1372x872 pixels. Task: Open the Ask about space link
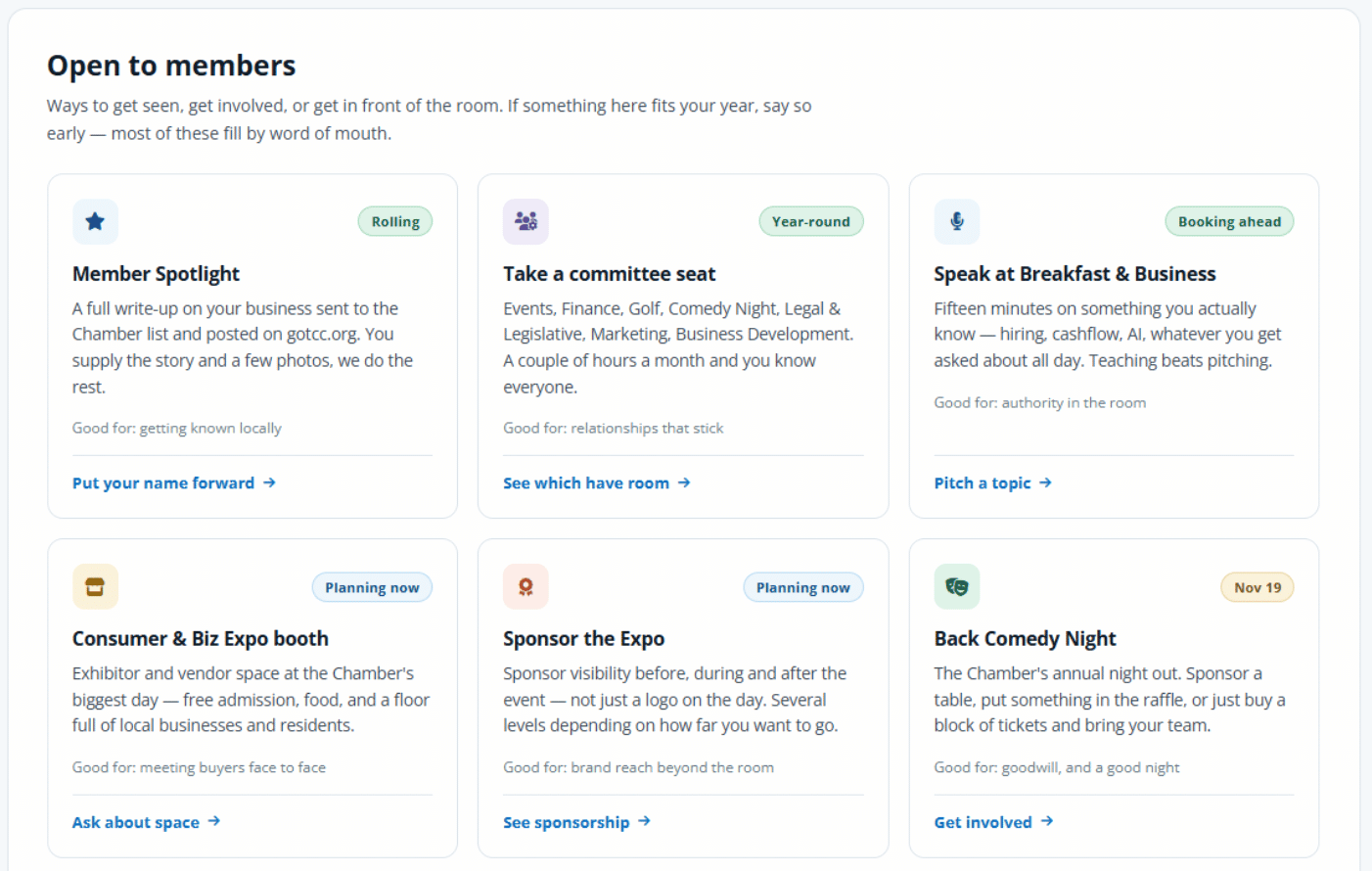[x=147, y=822]
